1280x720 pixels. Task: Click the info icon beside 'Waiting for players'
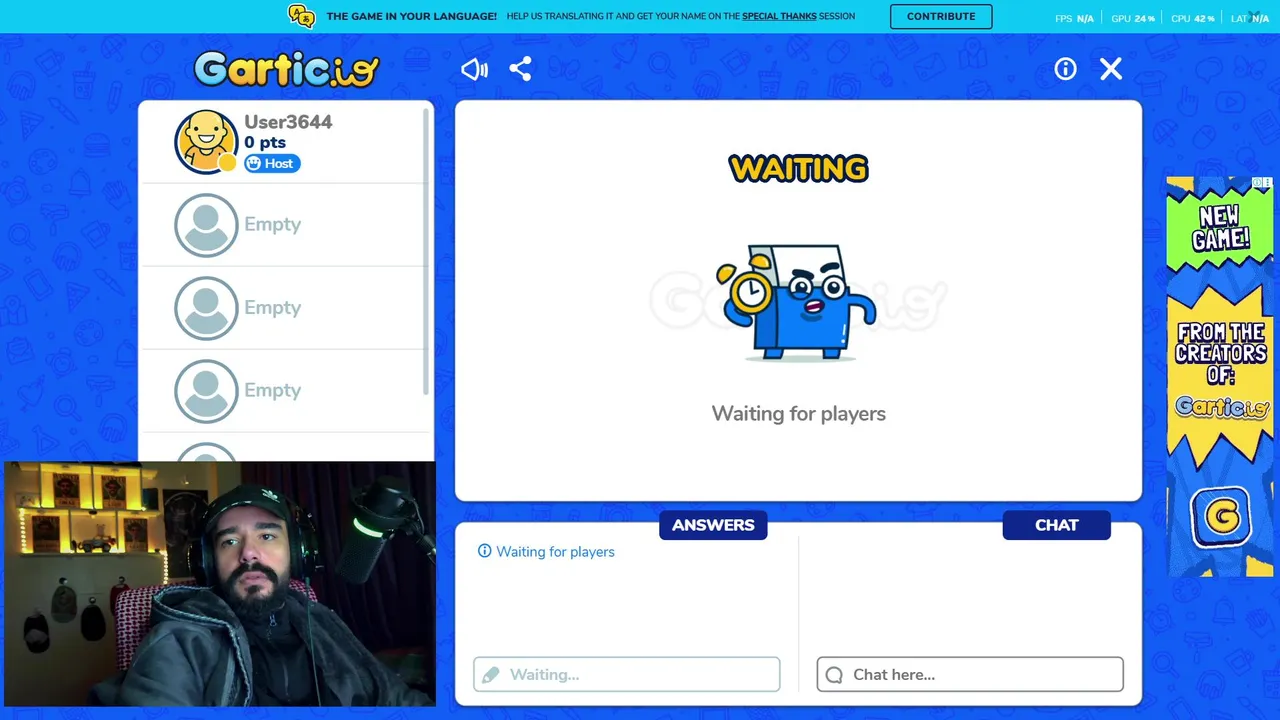[484, 551]
